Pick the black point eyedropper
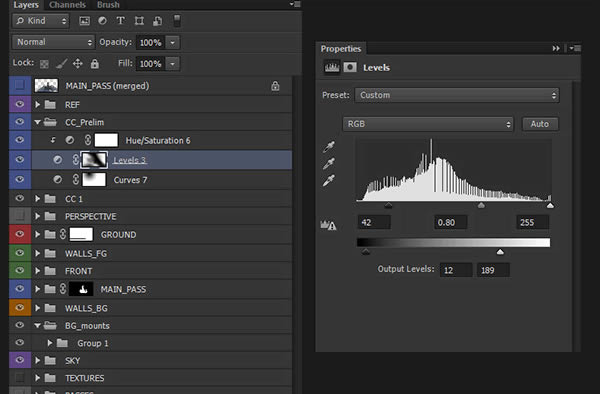Viewport: 600px width, 394px height. tap(329, 147)
